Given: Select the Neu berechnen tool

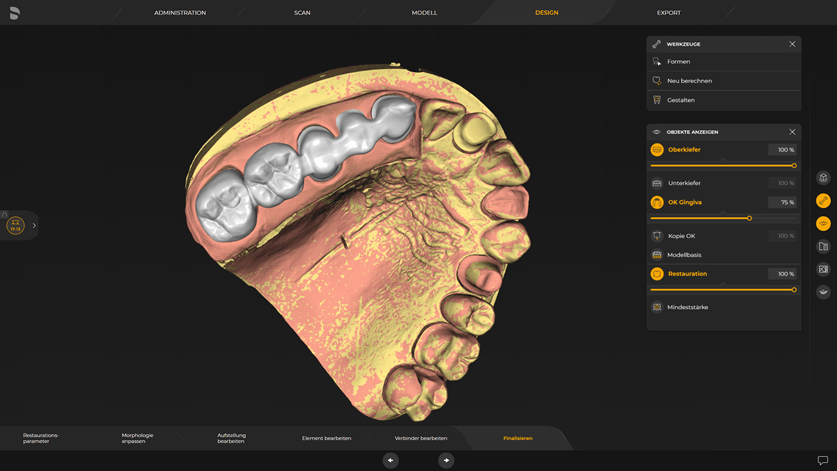Looking at the screenshot, I should [x=689, y=81].
